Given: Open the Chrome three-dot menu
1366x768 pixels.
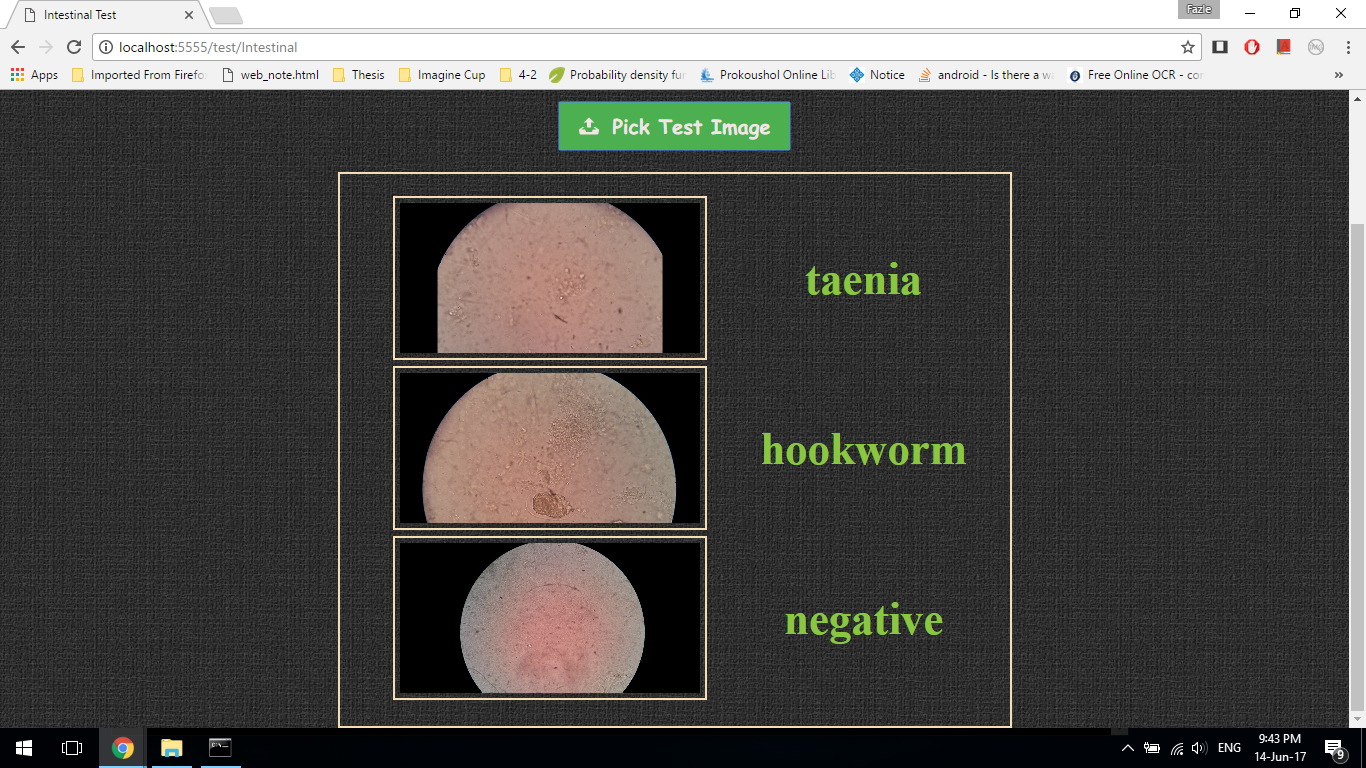Looking at the screenshot, I should click(x=1347, y=47).
